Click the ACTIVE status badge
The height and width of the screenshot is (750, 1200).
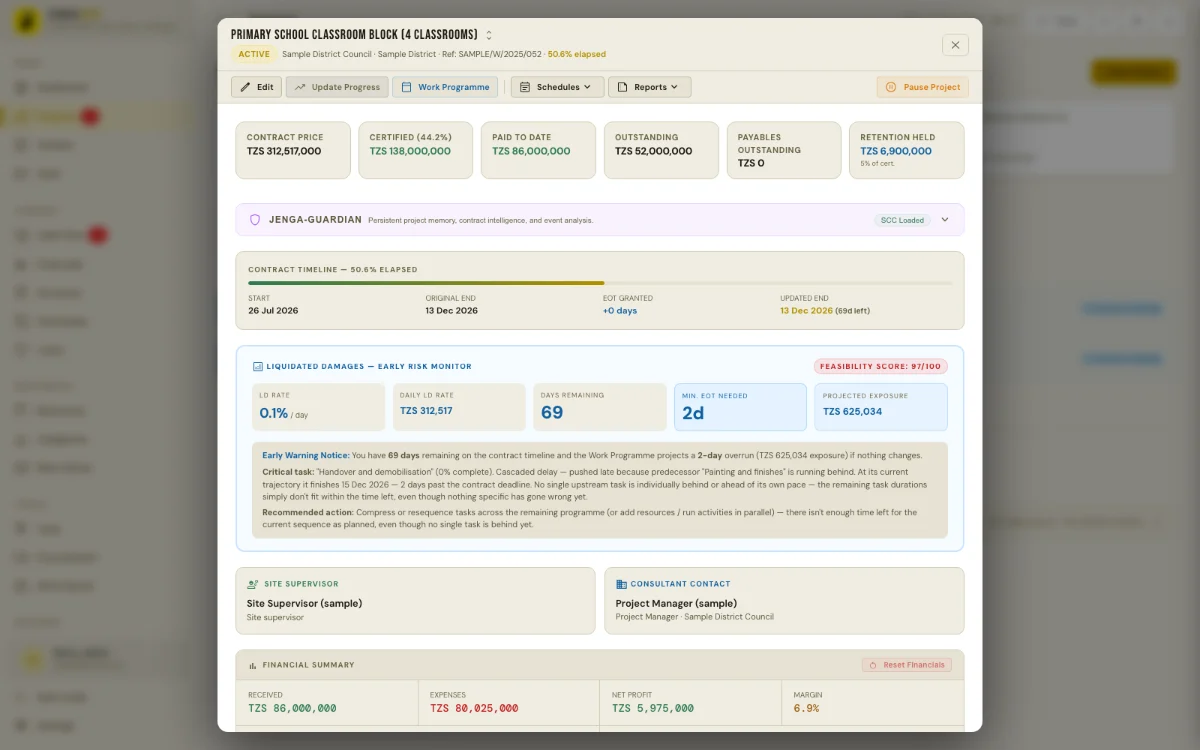254,54
